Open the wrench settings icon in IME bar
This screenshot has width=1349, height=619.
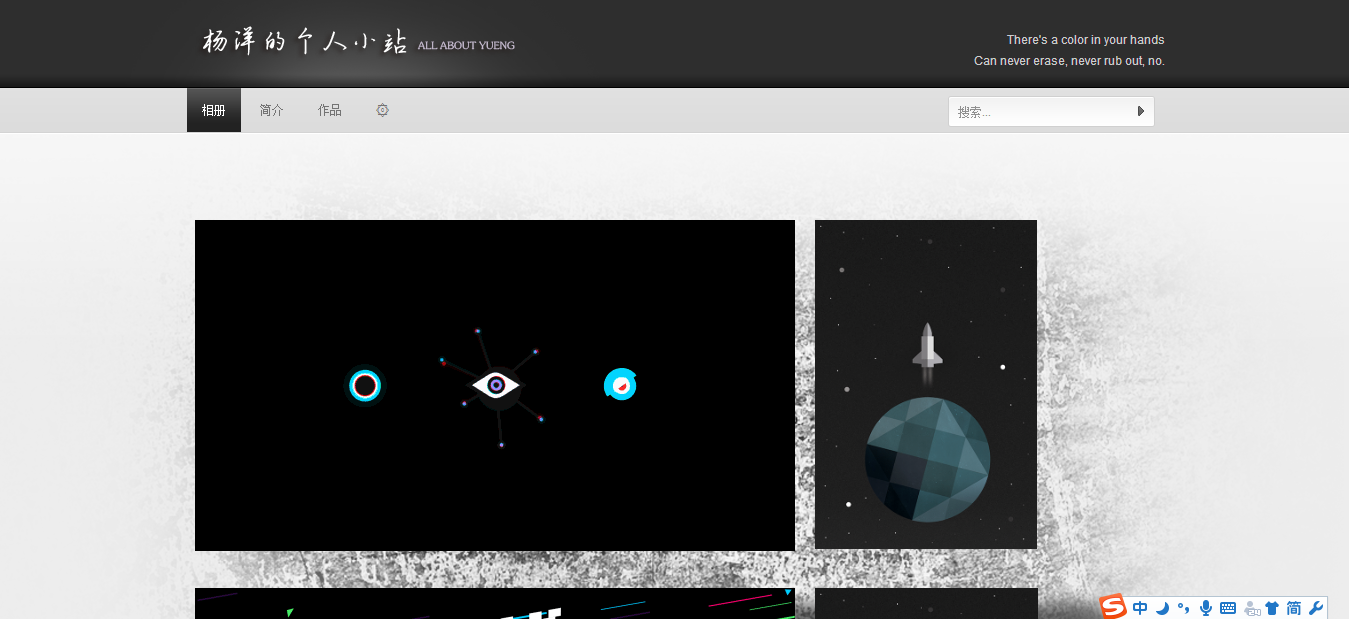[1316, 608]
